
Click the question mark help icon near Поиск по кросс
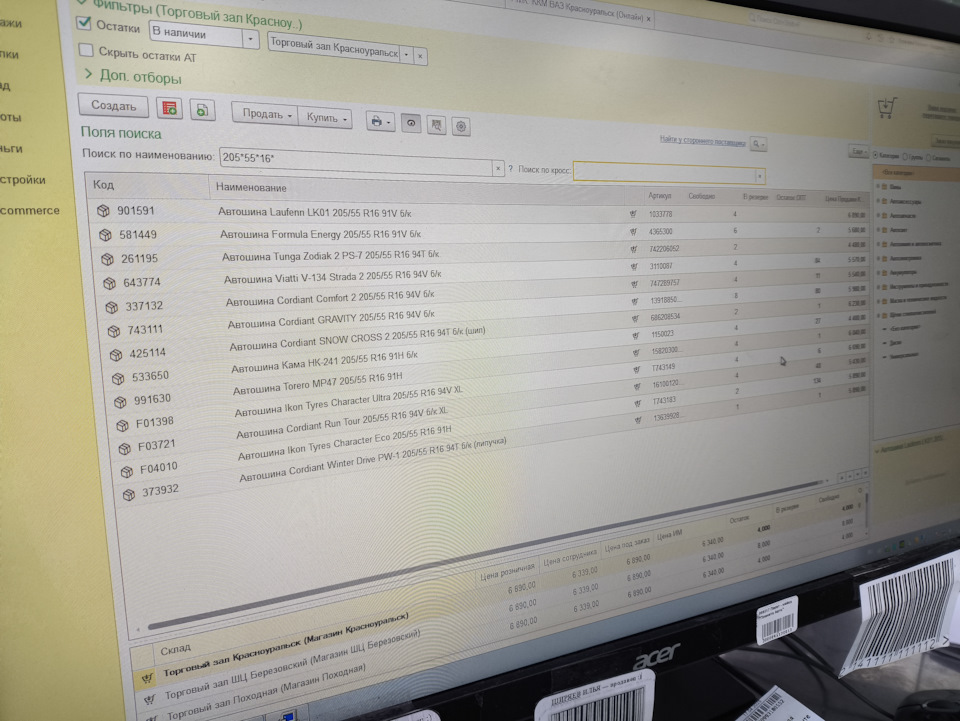tap(510, 168)
